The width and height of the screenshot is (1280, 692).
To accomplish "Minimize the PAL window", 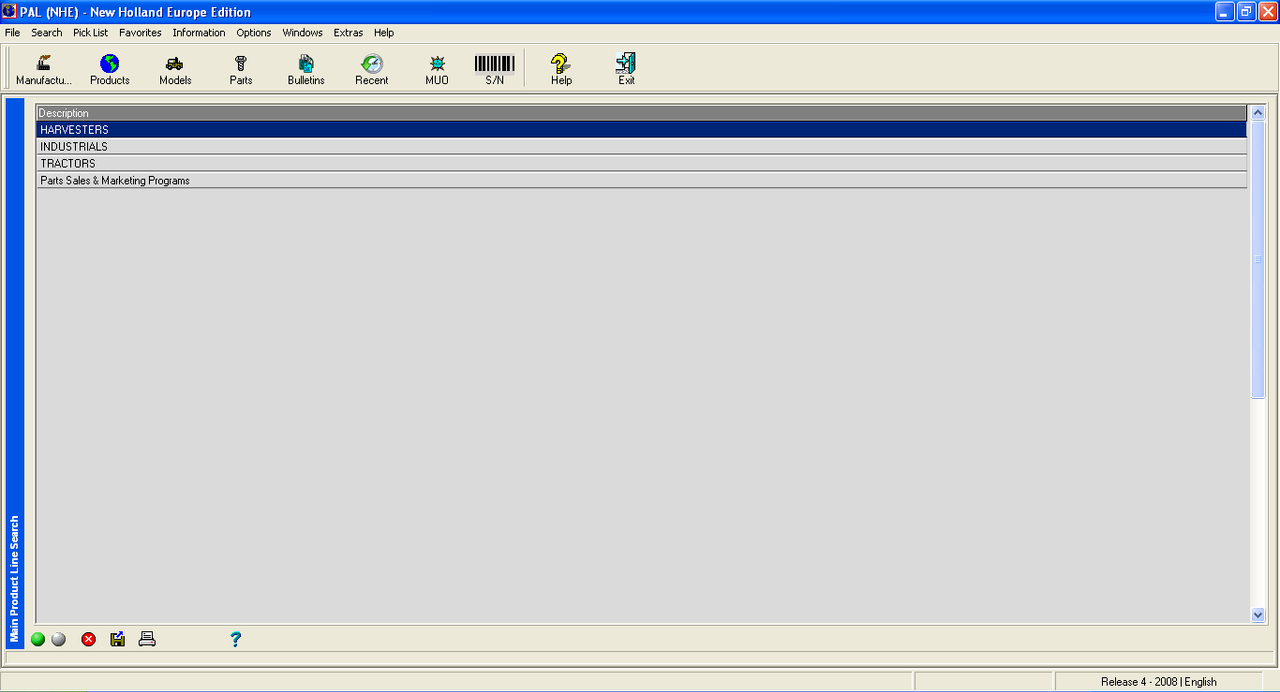I will (x=1225, y=12).
